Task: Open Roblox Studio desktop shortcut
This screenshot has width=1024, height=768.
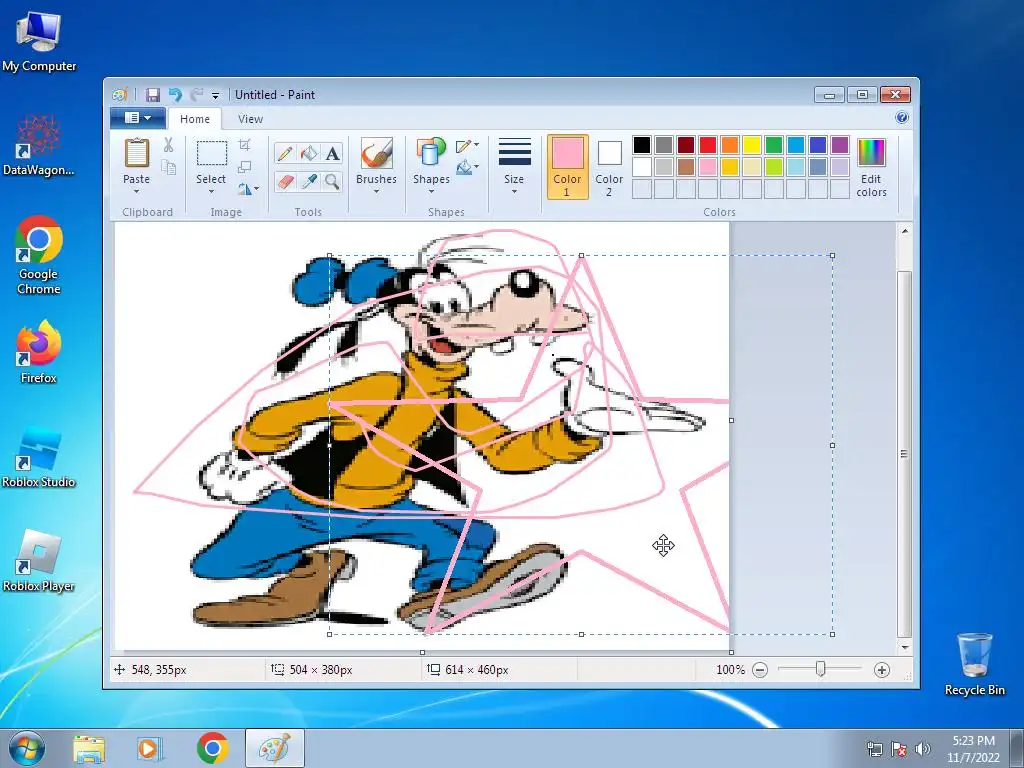Action: tap(39, 457)
